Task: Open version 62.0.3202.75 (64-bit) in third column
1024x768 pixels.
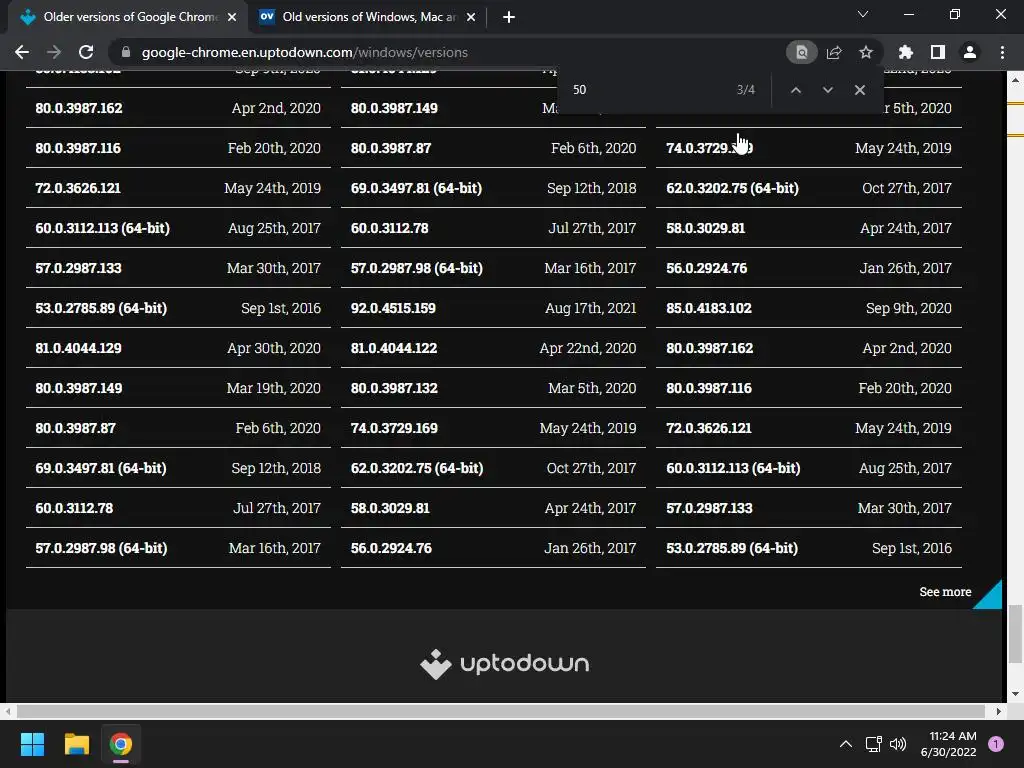Action: tap(808, 188)
